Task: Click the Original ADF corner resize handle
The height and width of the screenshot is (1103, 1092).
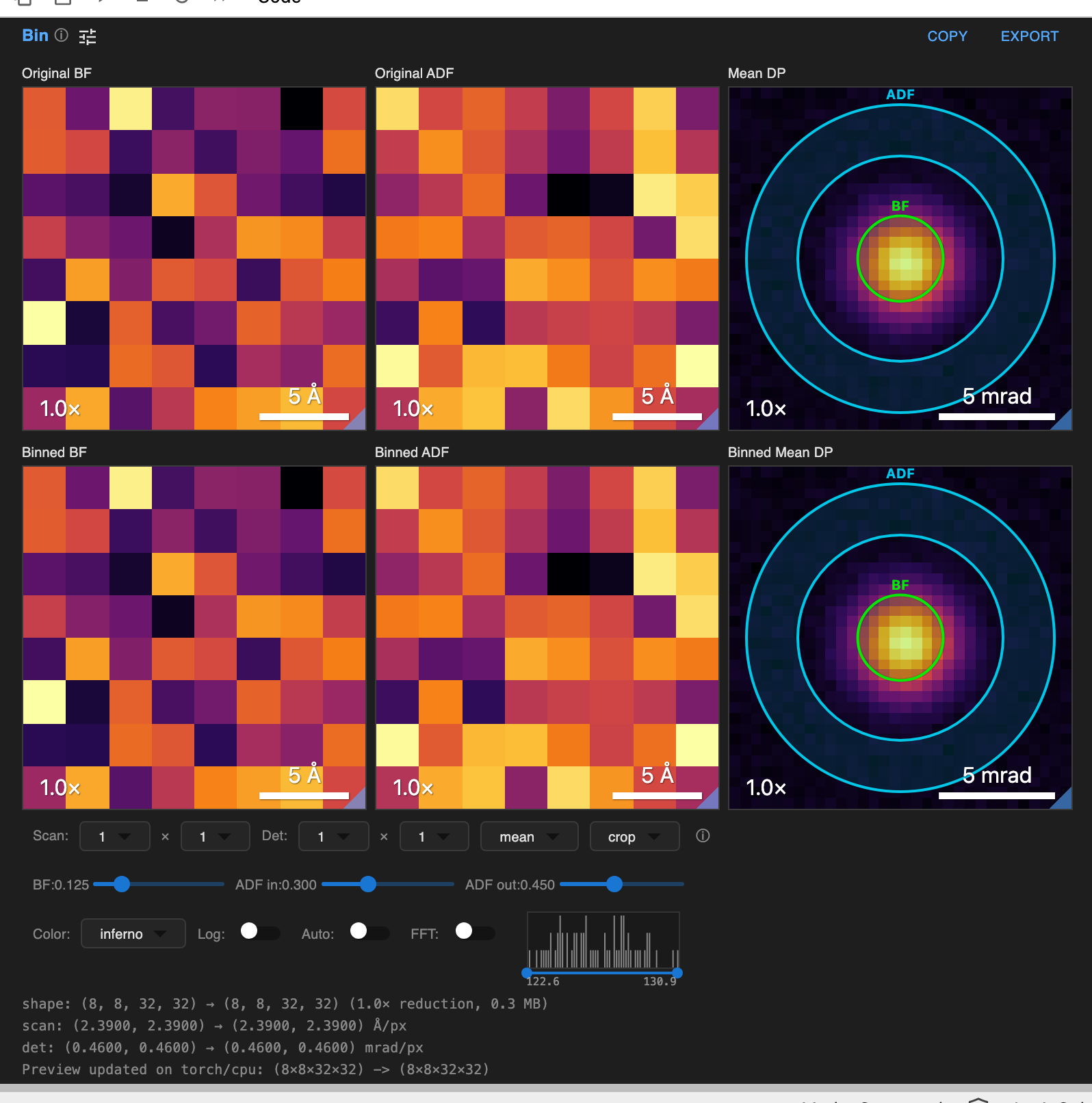Action: [710, 421]
